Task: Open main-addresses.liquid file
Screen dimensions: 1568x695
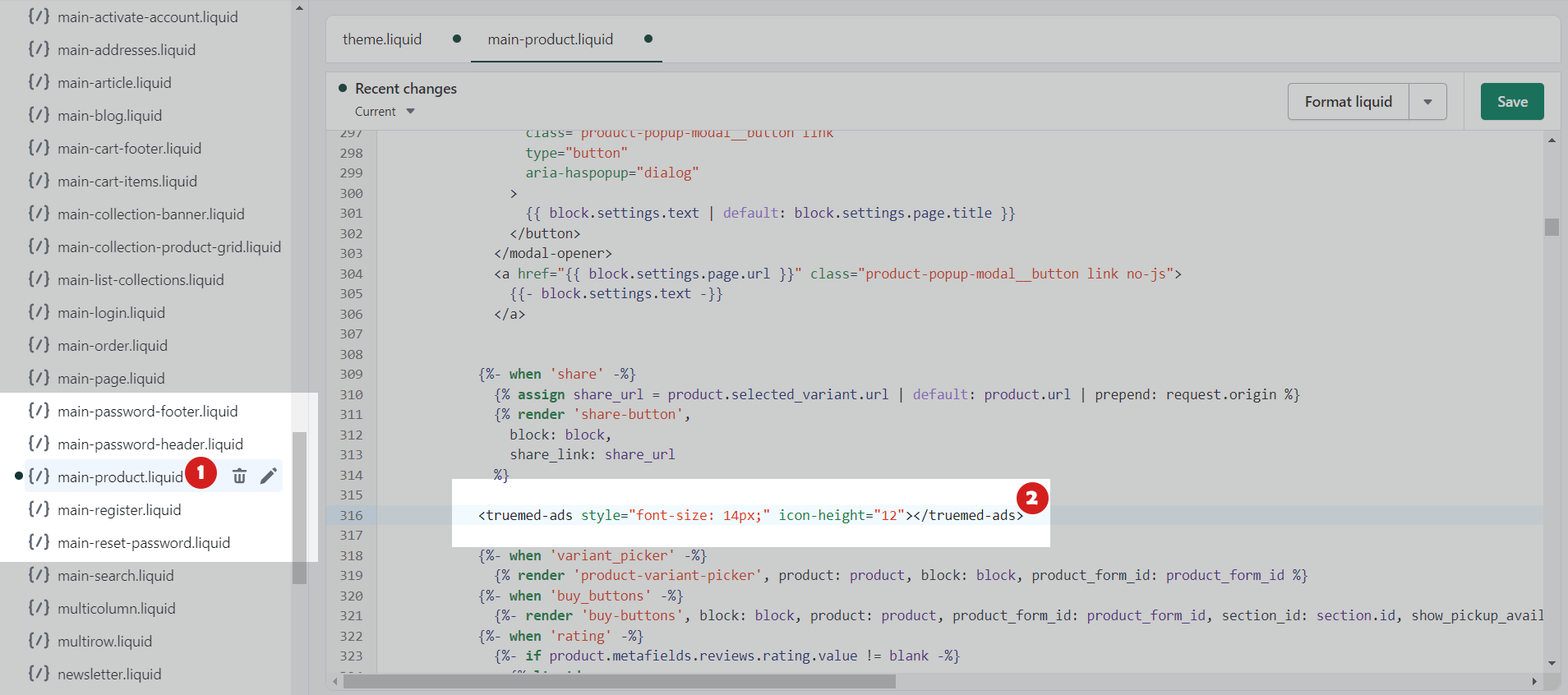Action: 127,49
